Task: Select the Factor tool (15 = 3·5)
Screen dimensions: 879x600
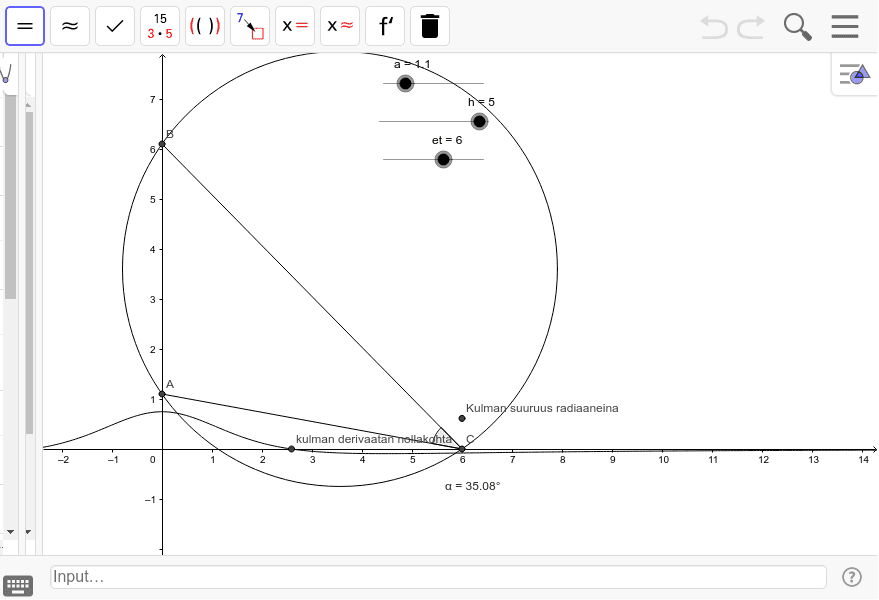Action: pyautogui.click(x=160, y=26)
